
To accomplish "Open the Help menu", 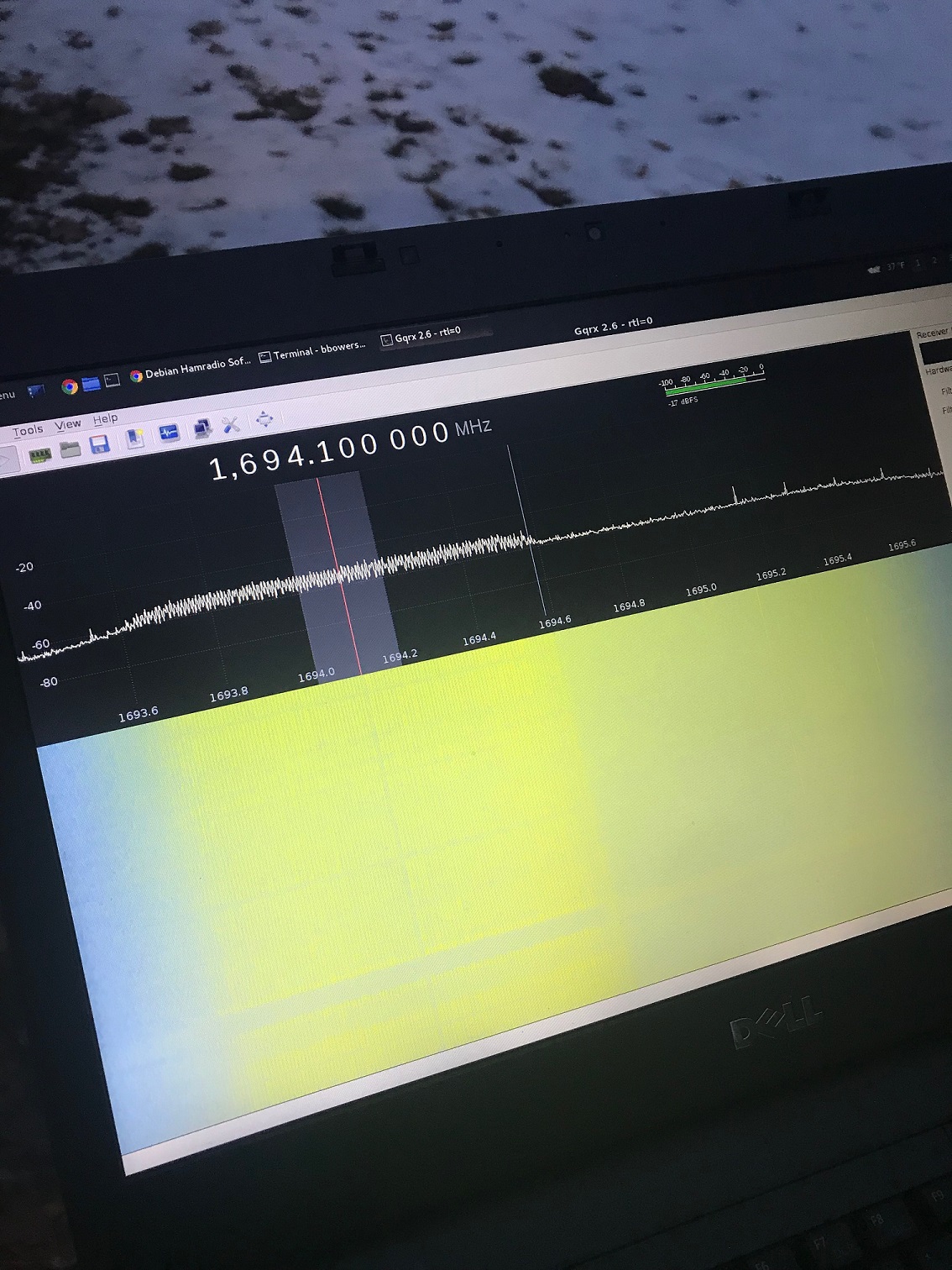I will pos(105,418).
